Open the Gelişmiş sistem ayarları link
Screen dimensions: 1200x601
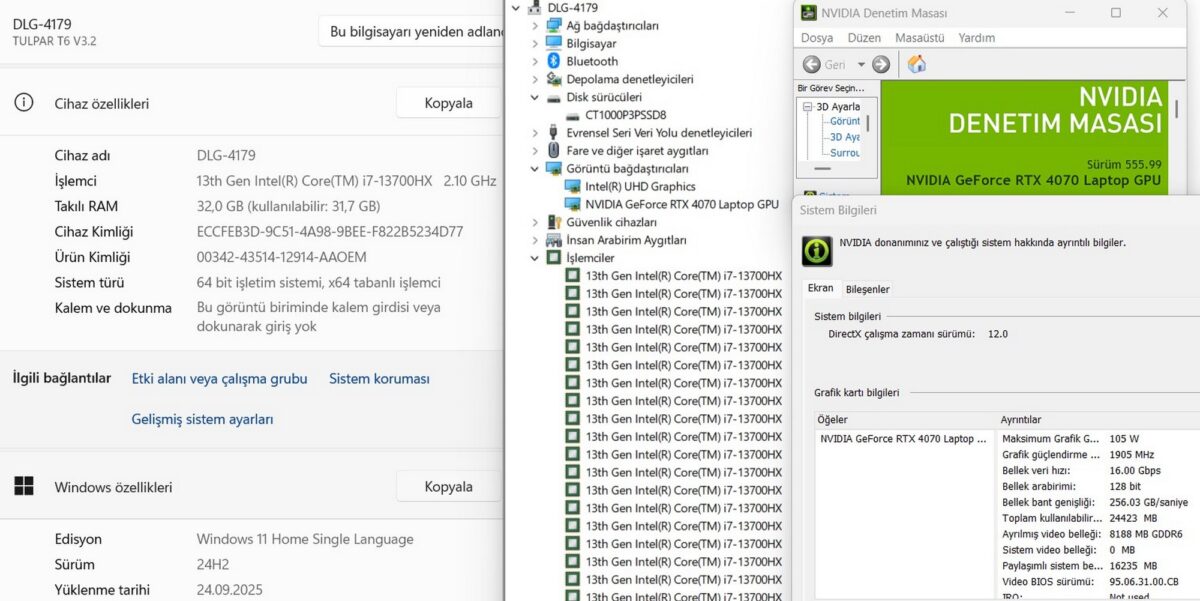pyautogui.click(x=203, y=419)
